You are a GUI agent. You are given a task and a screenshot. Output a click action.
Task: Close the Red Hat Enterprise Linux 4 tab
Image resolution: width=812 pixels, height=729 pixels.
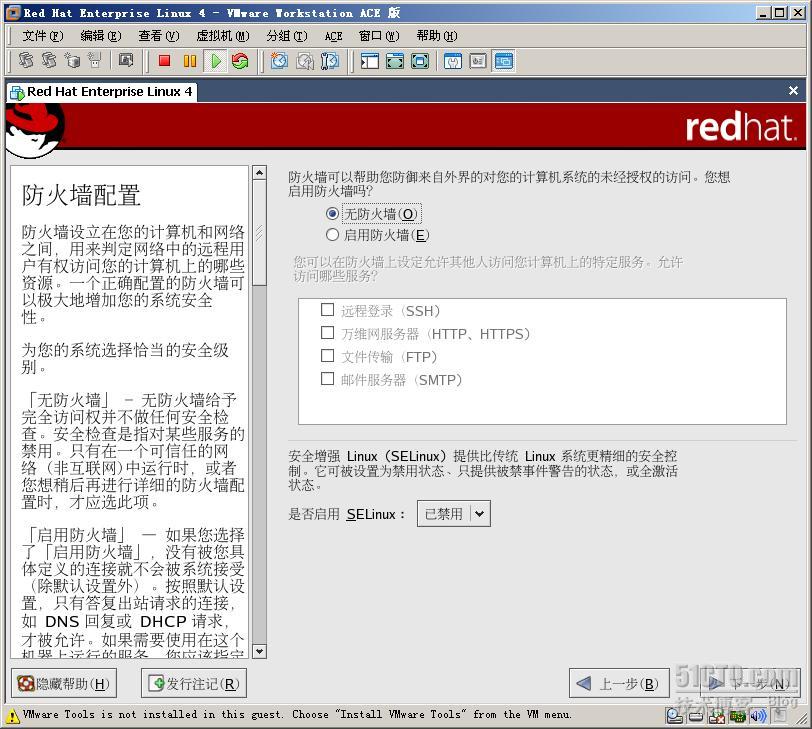pos(793,91)
